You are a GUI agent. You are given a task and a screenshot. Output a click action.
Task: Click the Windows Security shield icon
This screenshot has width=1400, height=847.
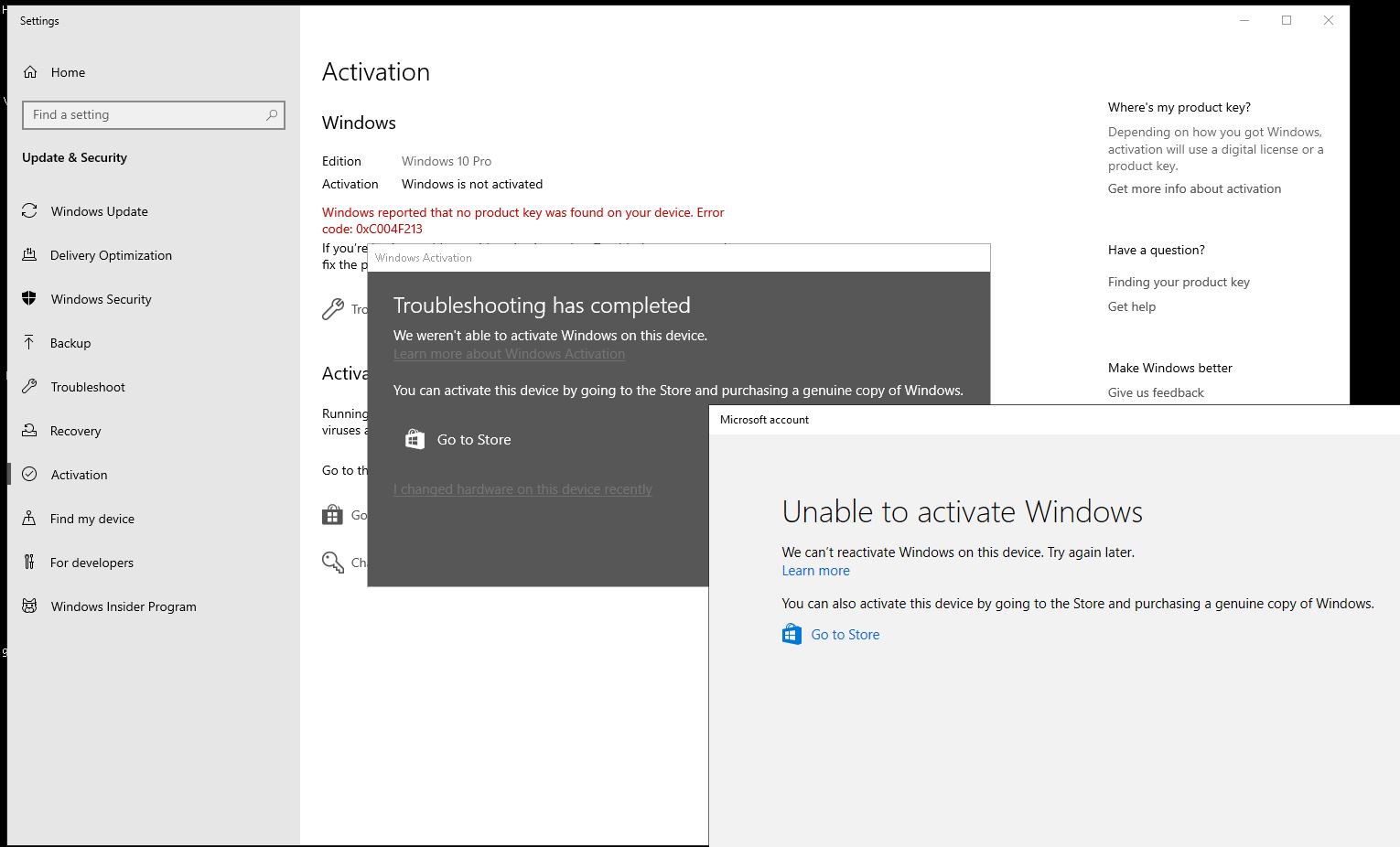(29, 299)
